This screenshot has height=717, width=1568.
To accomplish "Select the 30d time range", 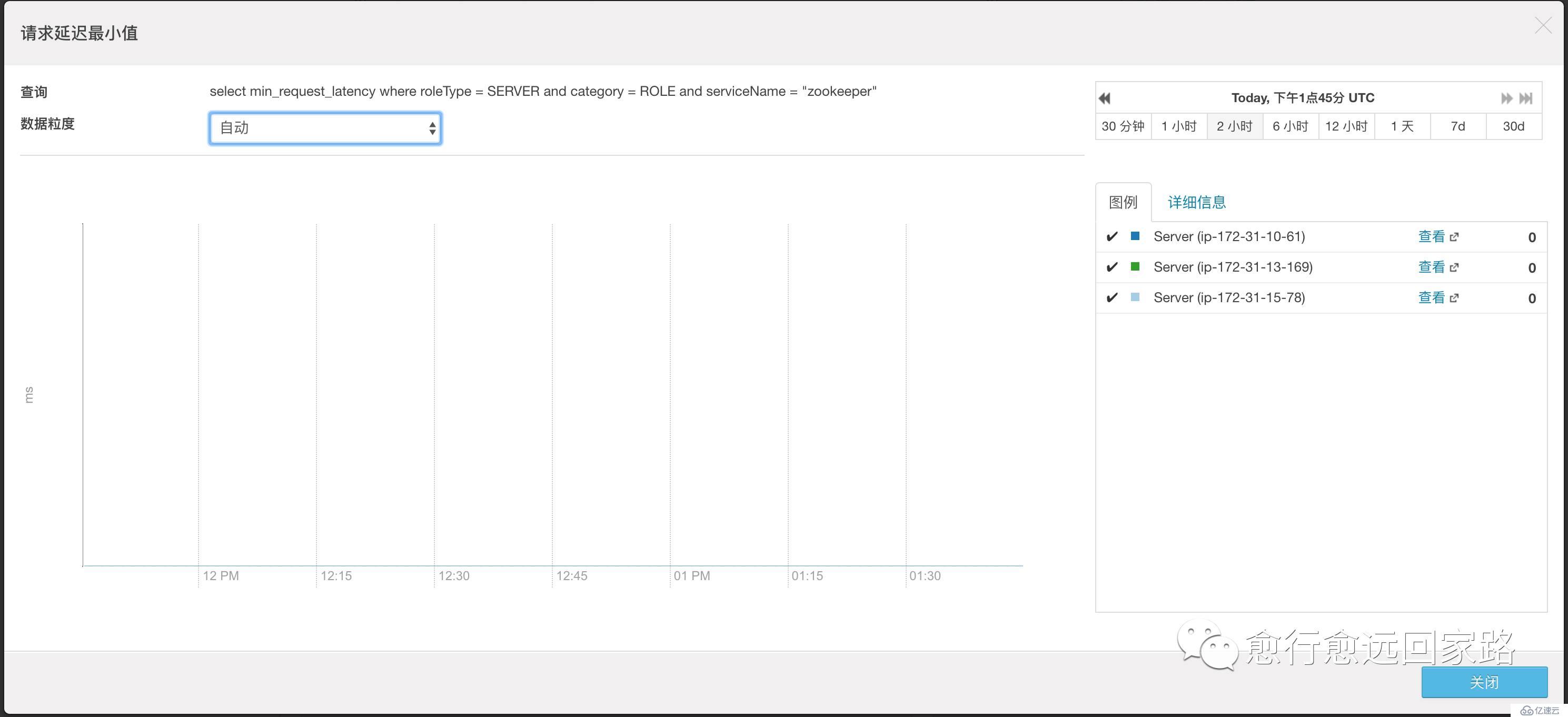I will pyautogui.click(x=1514, y=126).
